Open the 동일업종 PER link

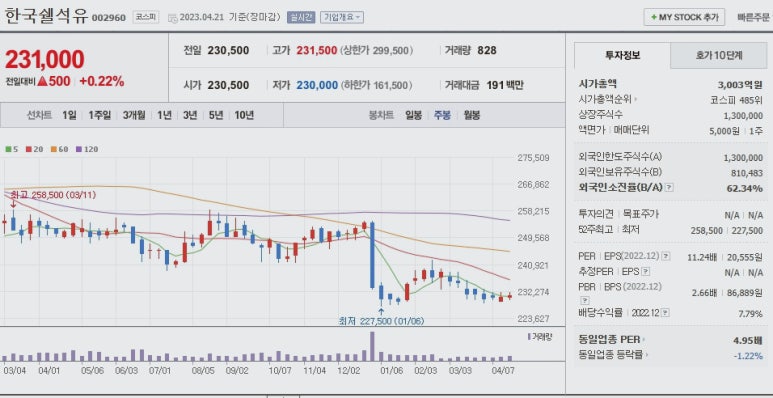pos(609,340)
